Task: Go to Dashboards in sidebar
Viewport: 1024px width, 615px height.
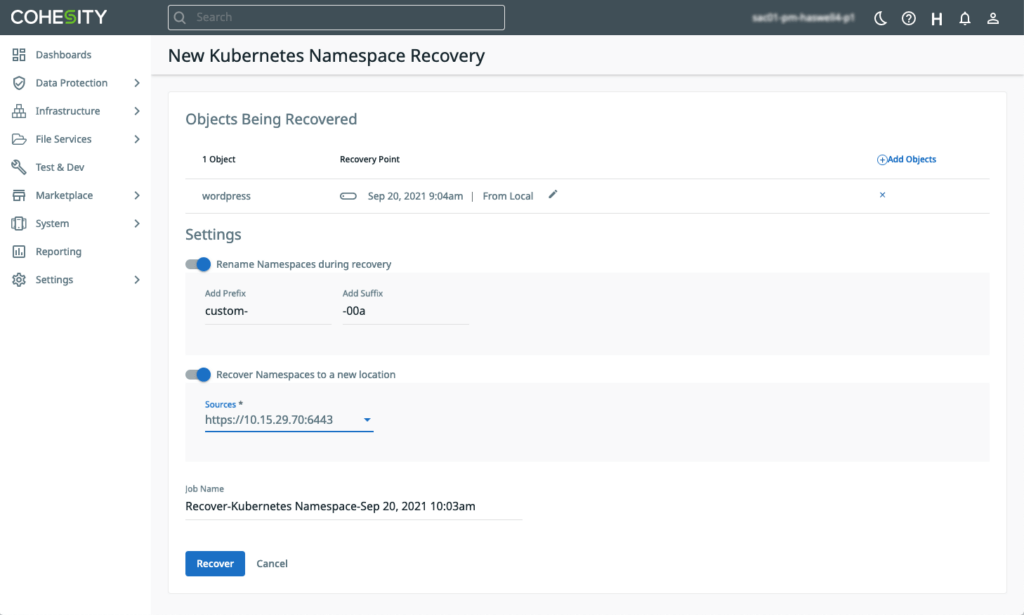Action: pos(63,55)
